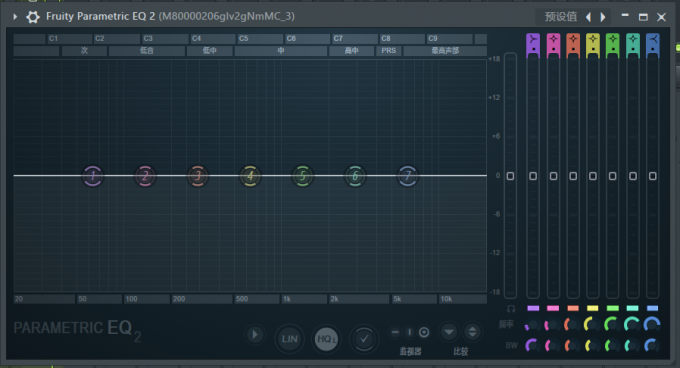Click the teal band 6 gain slider handle

(x=633, y=176)
